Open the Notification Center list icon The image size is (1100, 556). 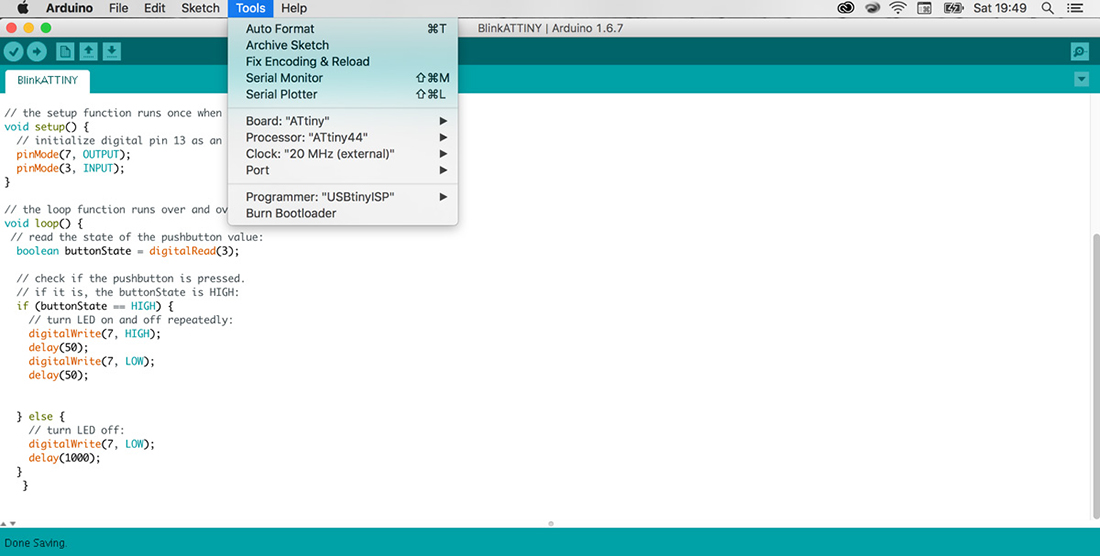click(x=1075, y=8)
